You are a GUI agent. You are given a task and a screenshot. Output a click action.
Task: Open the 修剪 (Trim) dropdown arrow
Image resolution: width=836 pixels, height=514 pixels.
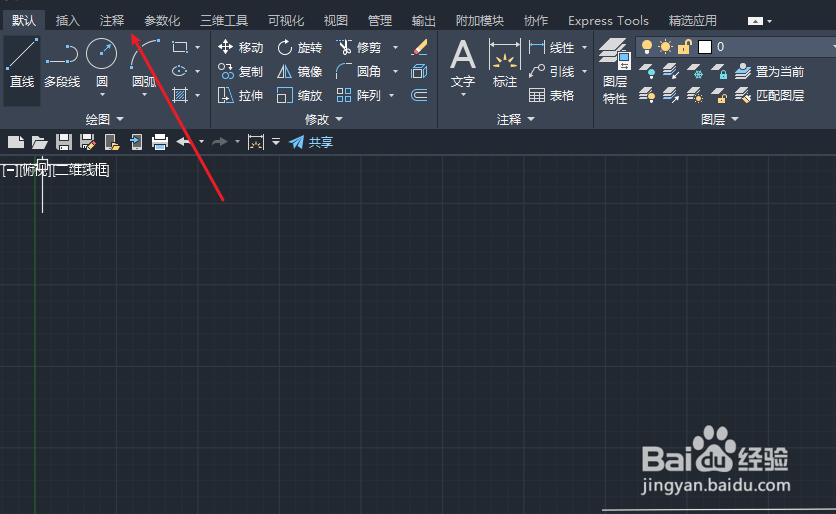pyautogui.click(x=395, y=47)
